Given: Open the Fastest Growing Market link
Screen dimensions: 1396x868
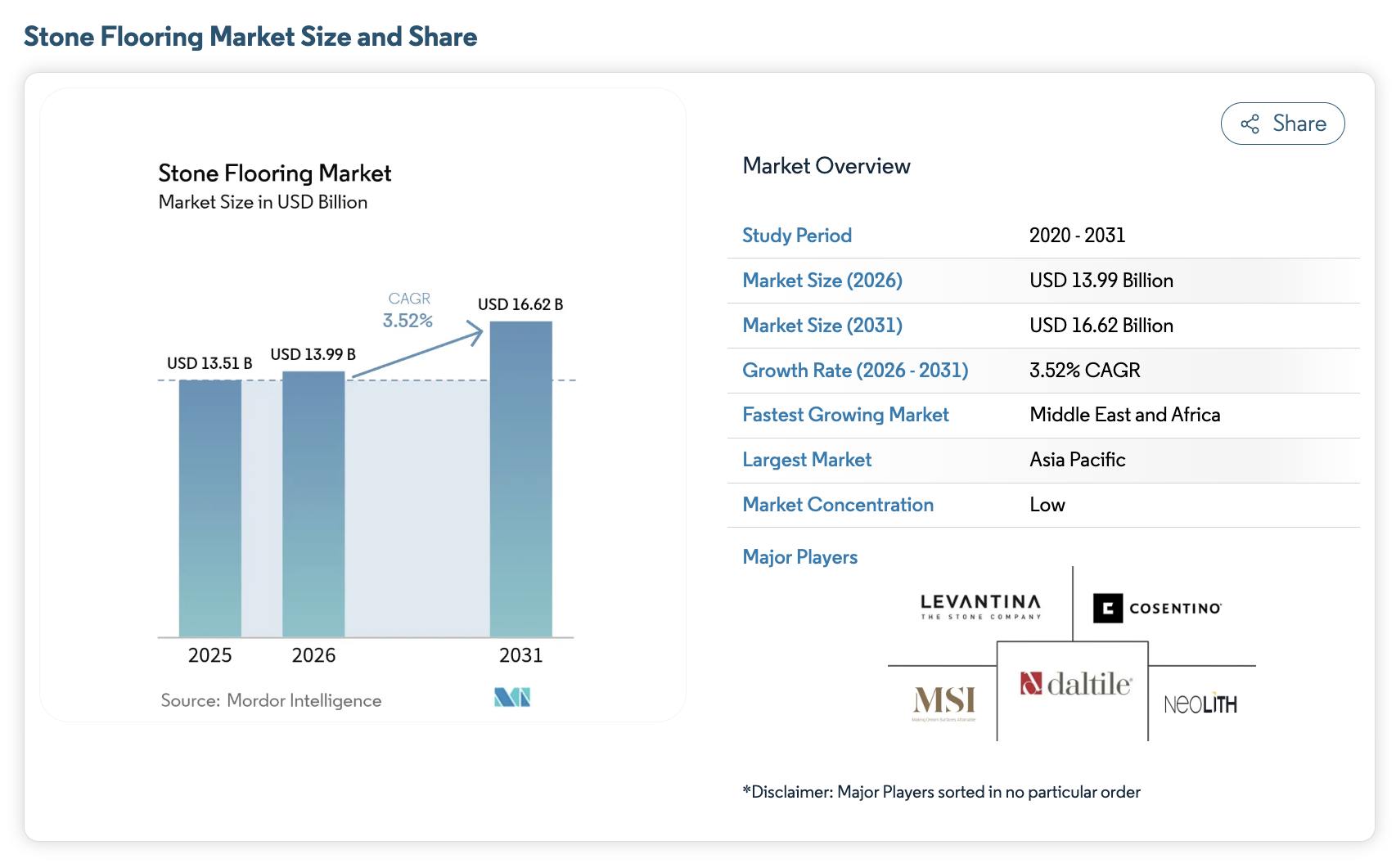Looking at the screenshot, I should pyautogui.click(x=845, y=415).
